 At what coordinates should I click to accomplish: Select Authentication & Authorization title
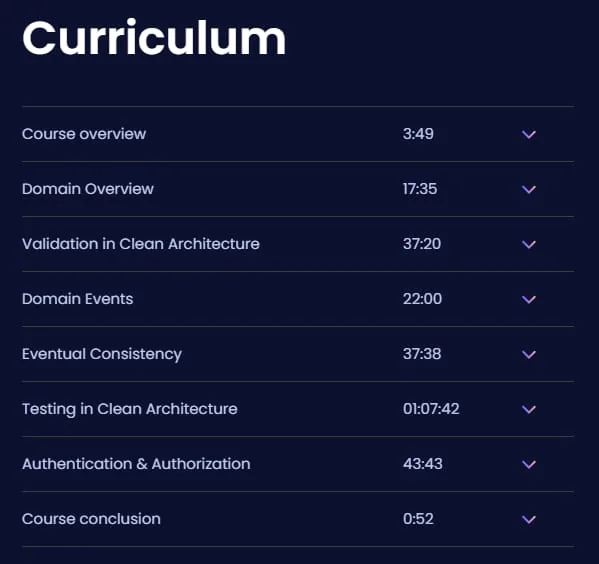136,464
